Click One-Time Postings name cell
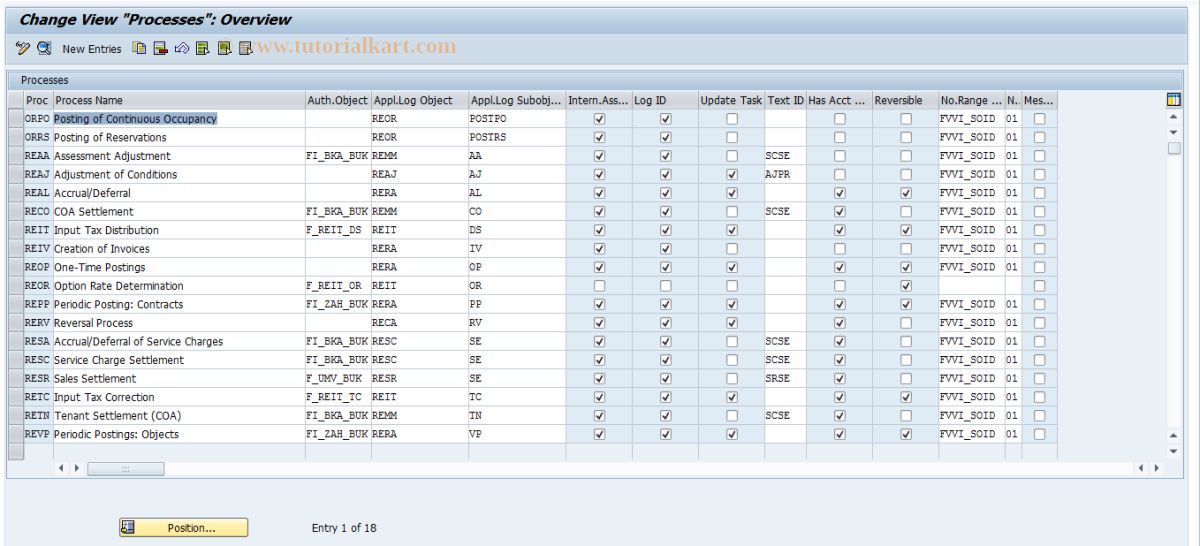The height and width of the screenshot is (546, 1200). point(179,267)
